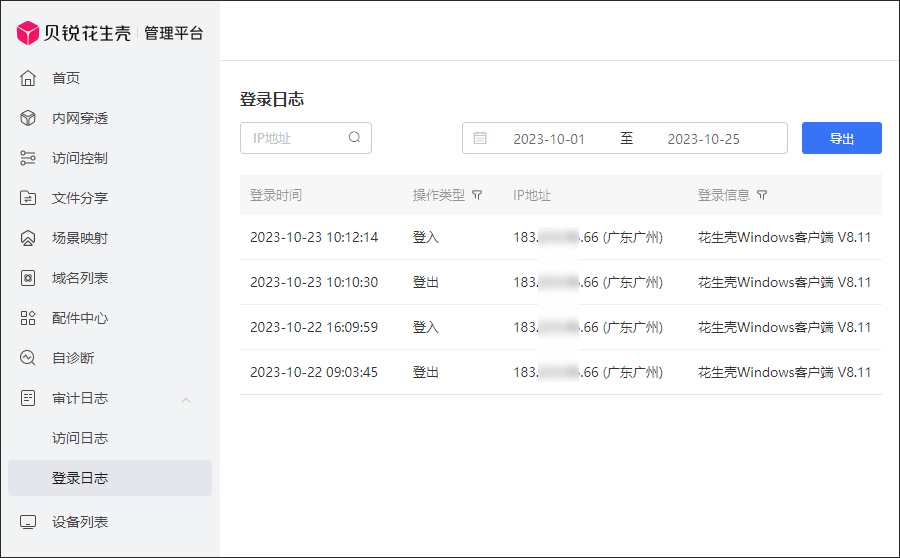The image size is (900, 558).
Task: Open the 登录信息 column filter
Action: [762, 195]
